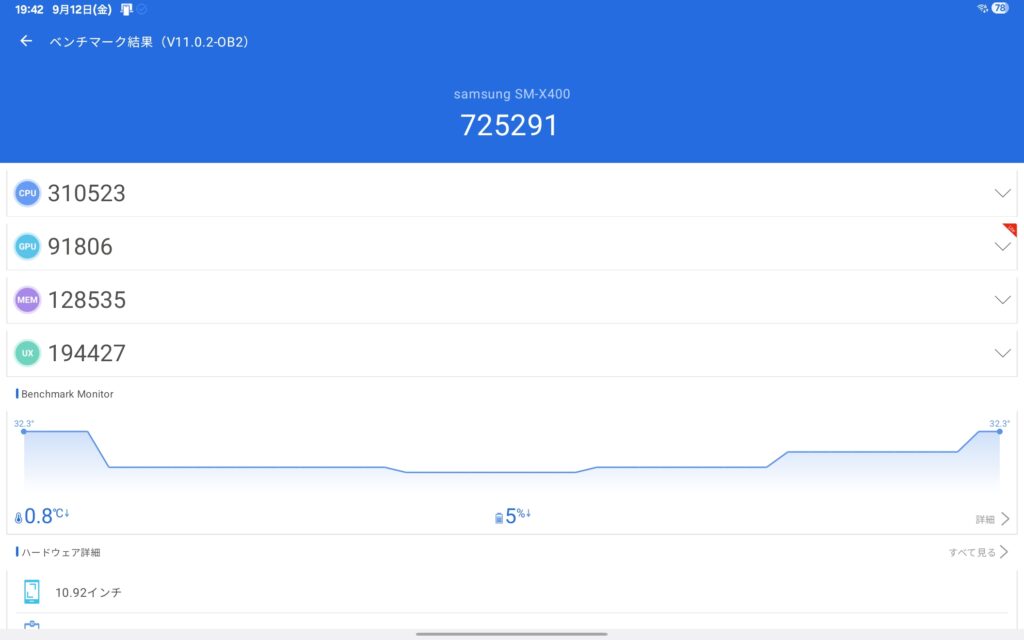Click the CPU score badge icon
This screenshot has width=1024, height=640.
(x=27, y=193)
